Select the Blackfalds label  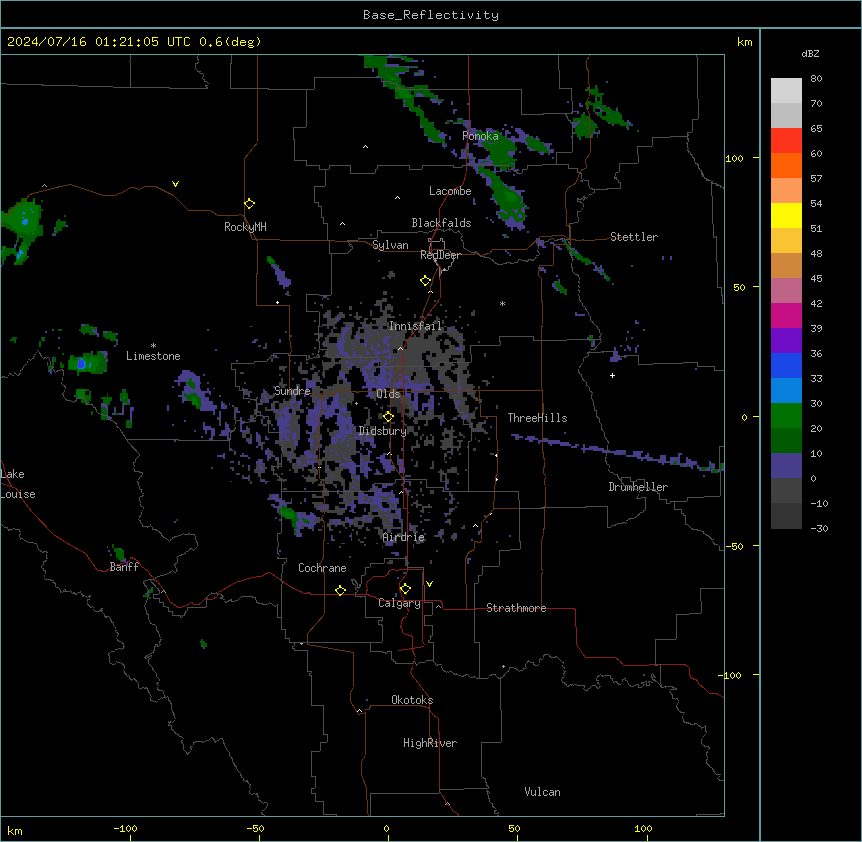coord(441,223)
